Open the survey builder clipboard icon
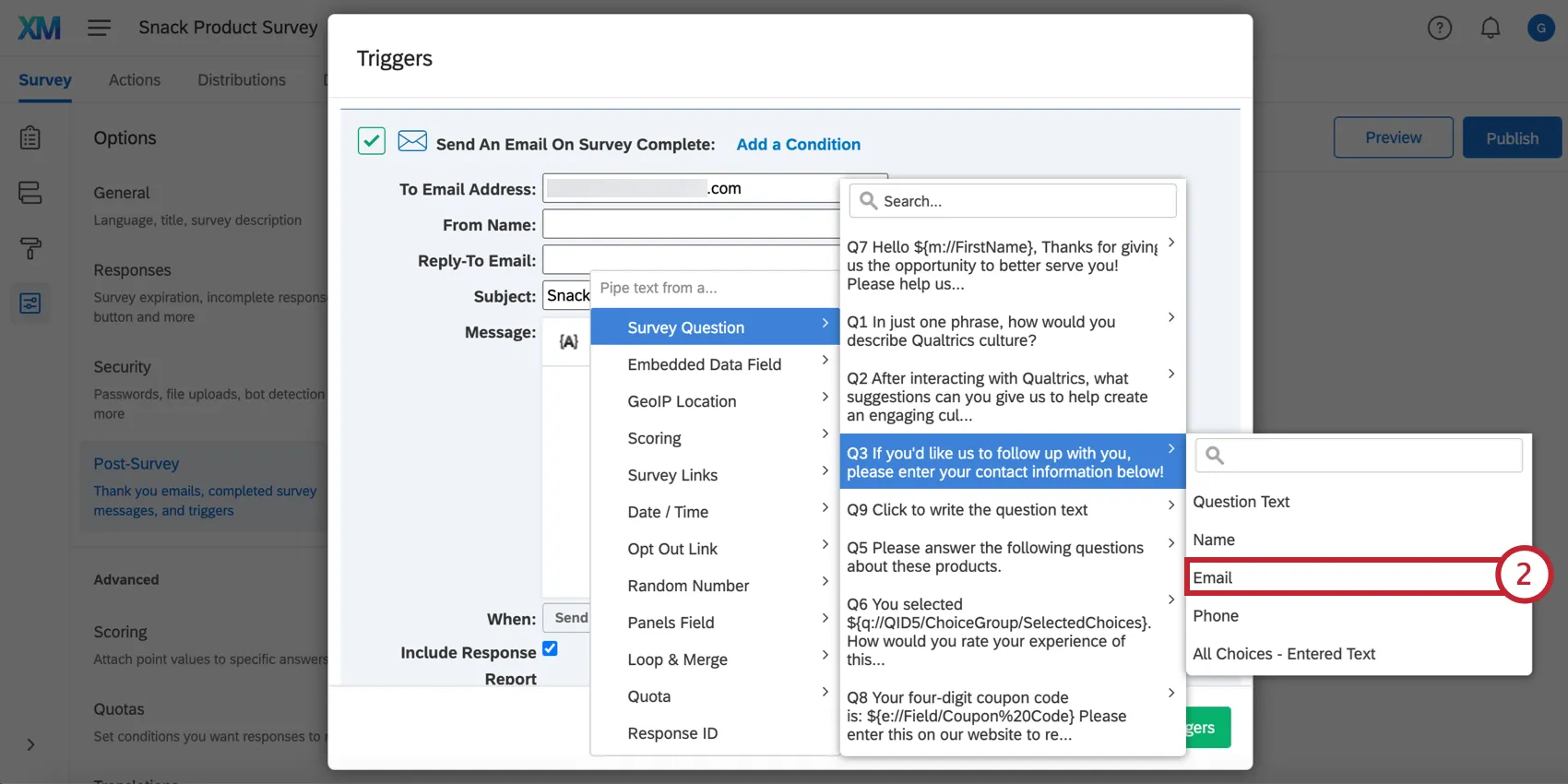This screenshot has width=1568, height=784. [x=30, y=137]
